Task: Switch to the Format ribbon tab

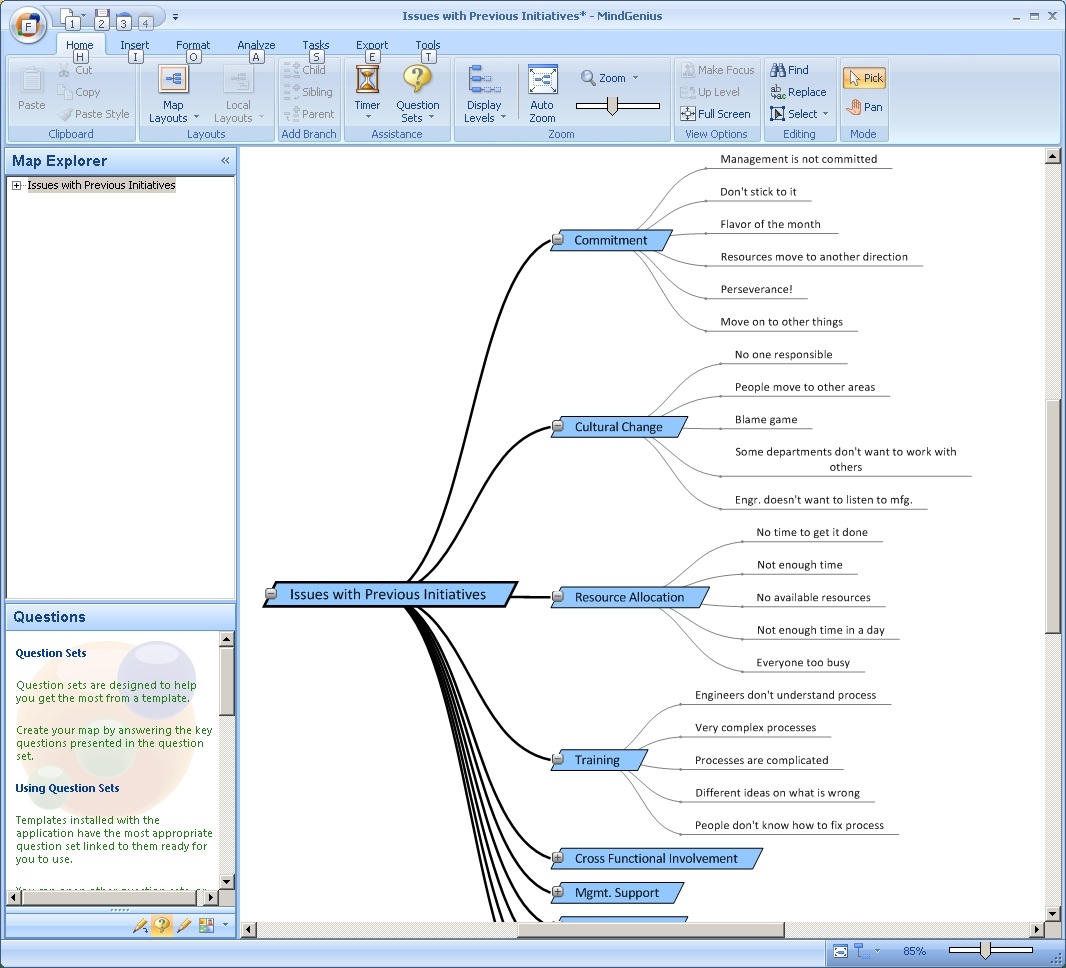Action: 193,45
